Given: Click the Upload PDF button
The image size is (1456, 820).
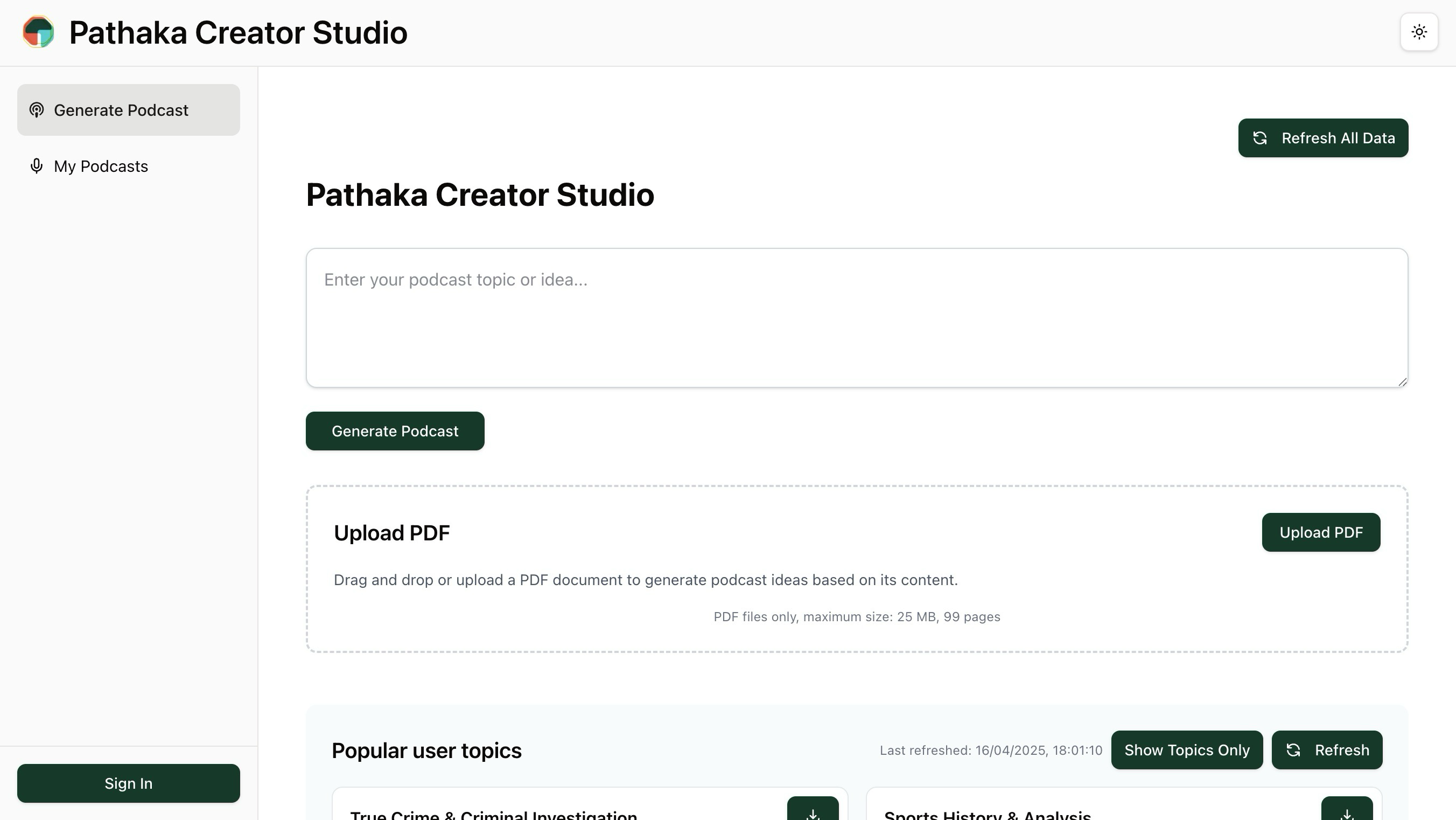Looking at the screenshot, I should tap(1321, 532).
